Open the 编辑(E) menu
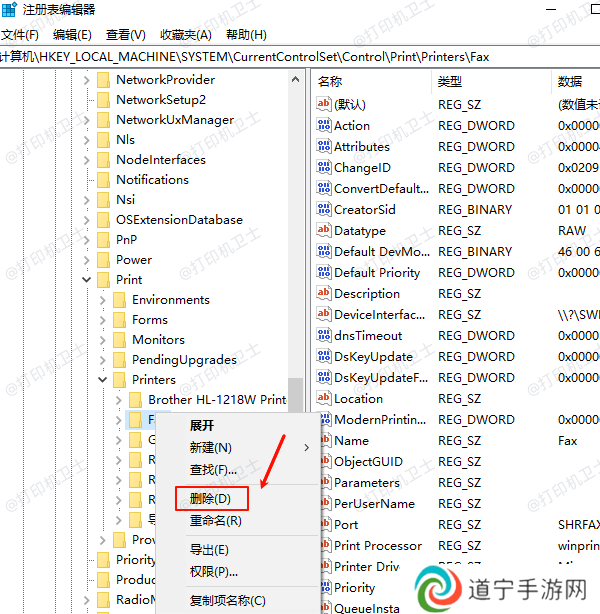The height and width of the screenshot is (614, 600). pyautogui.click(x=72, y=35)
